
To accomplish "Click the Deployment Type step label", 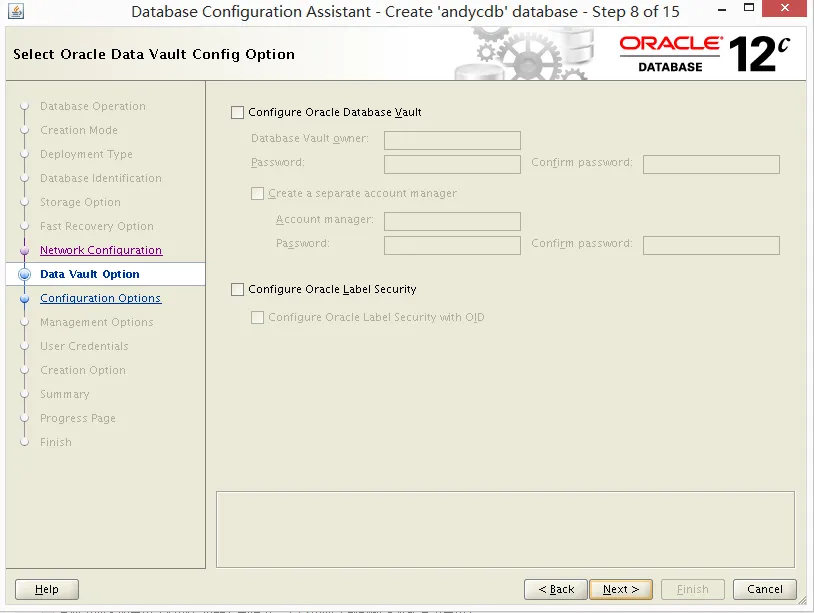I will [x=86, y=154].
